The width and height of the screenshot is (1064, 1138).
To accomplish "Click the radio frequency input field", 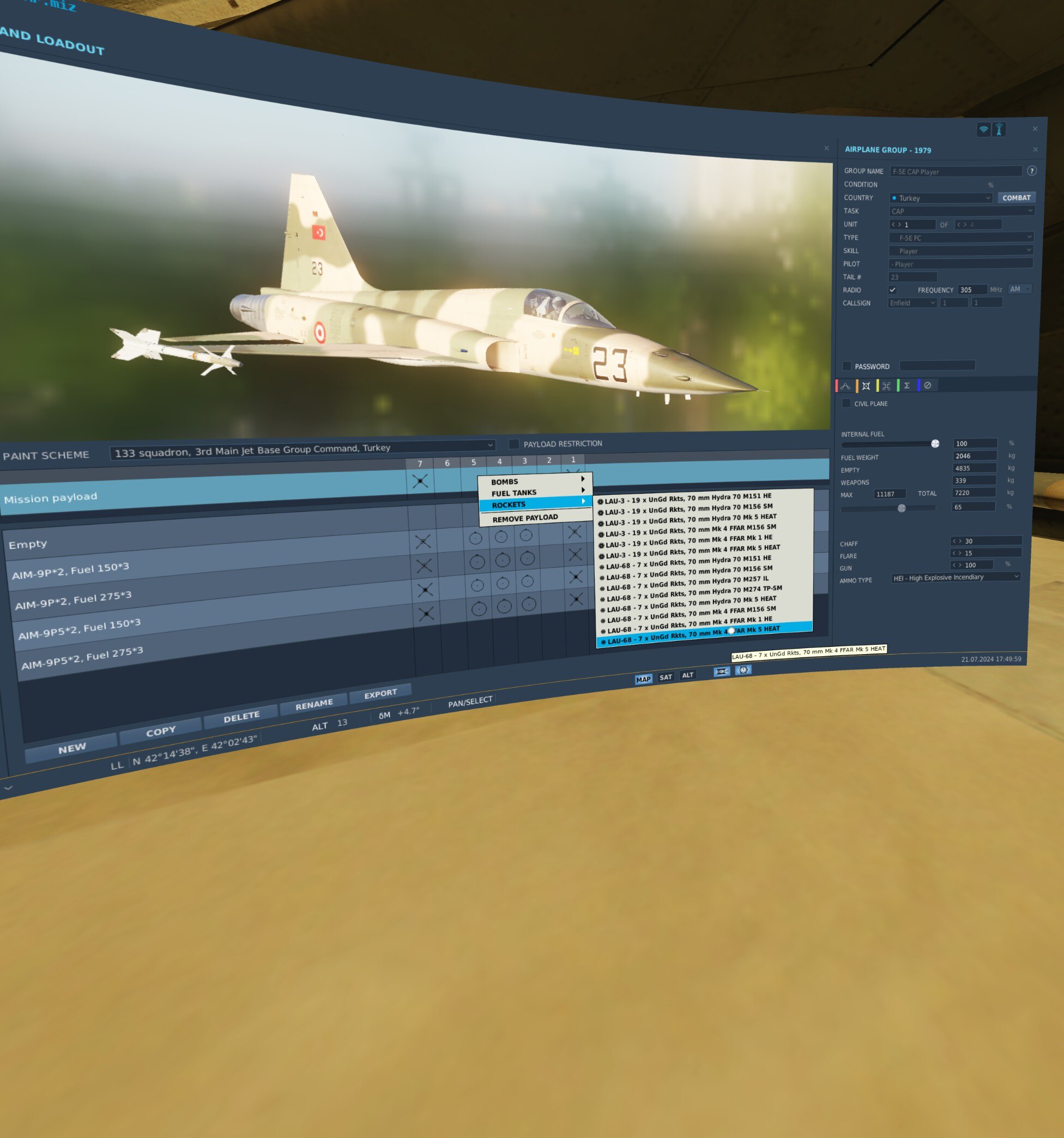I will [x=972, y=289].
